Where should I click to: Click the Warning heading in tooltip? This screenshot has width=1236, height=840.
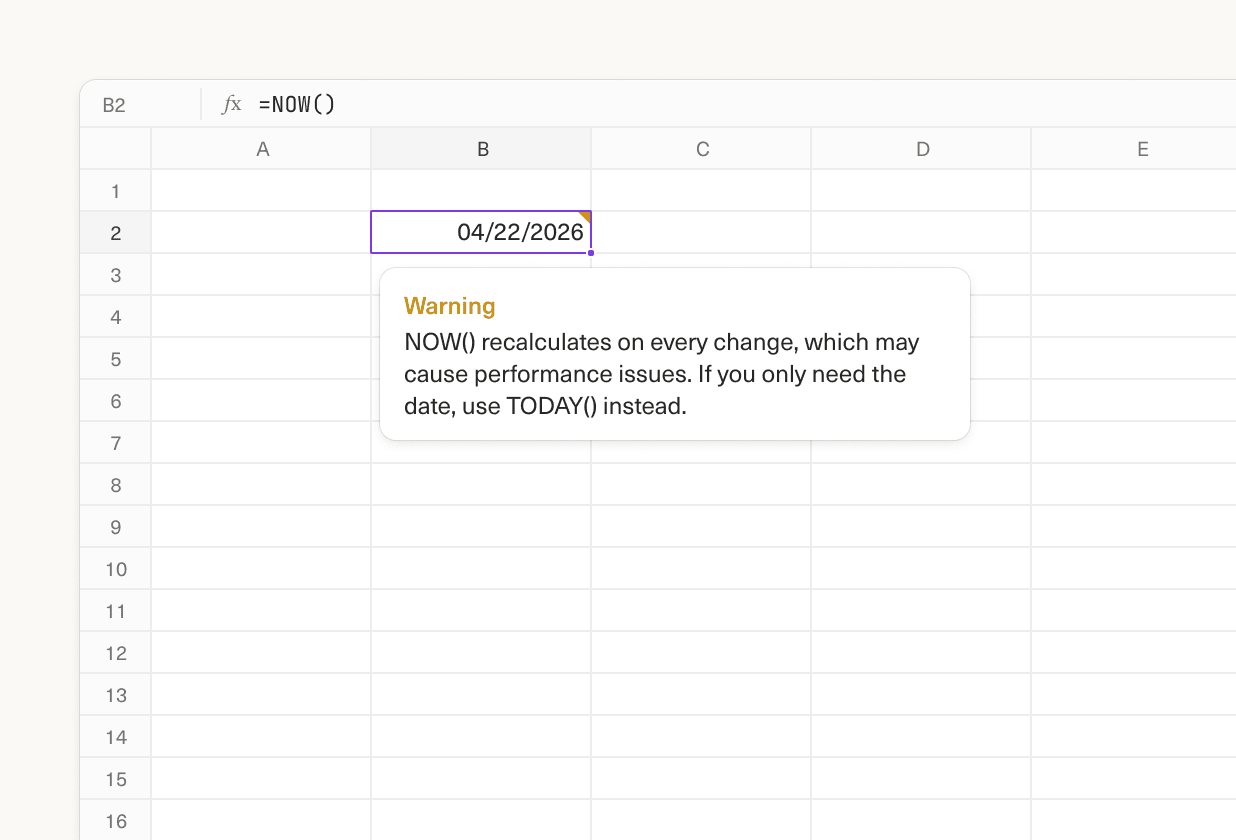click(450, 306)
